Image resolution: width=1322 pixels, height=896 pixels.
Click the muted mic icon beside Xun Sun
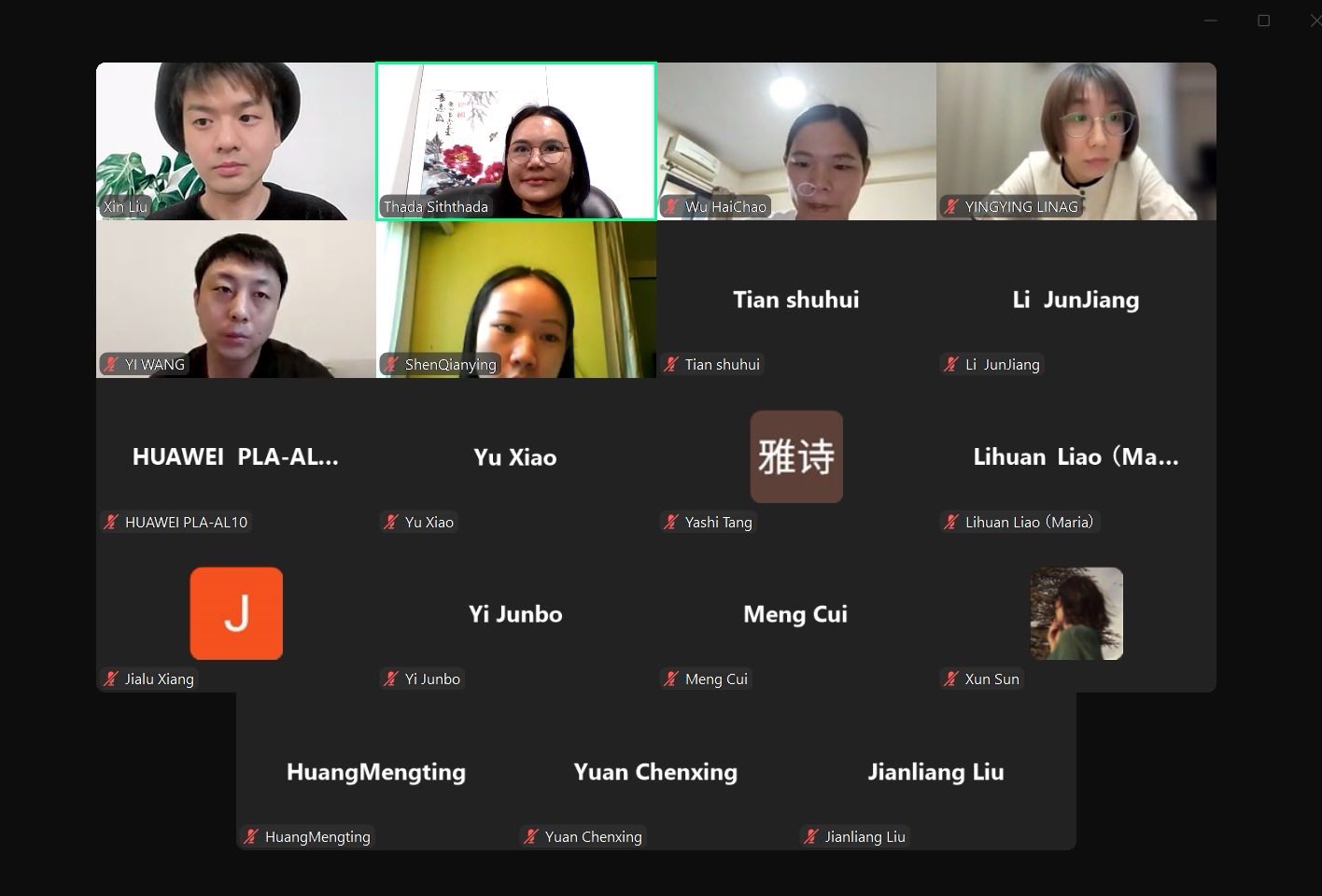click(x=951, y=679)
